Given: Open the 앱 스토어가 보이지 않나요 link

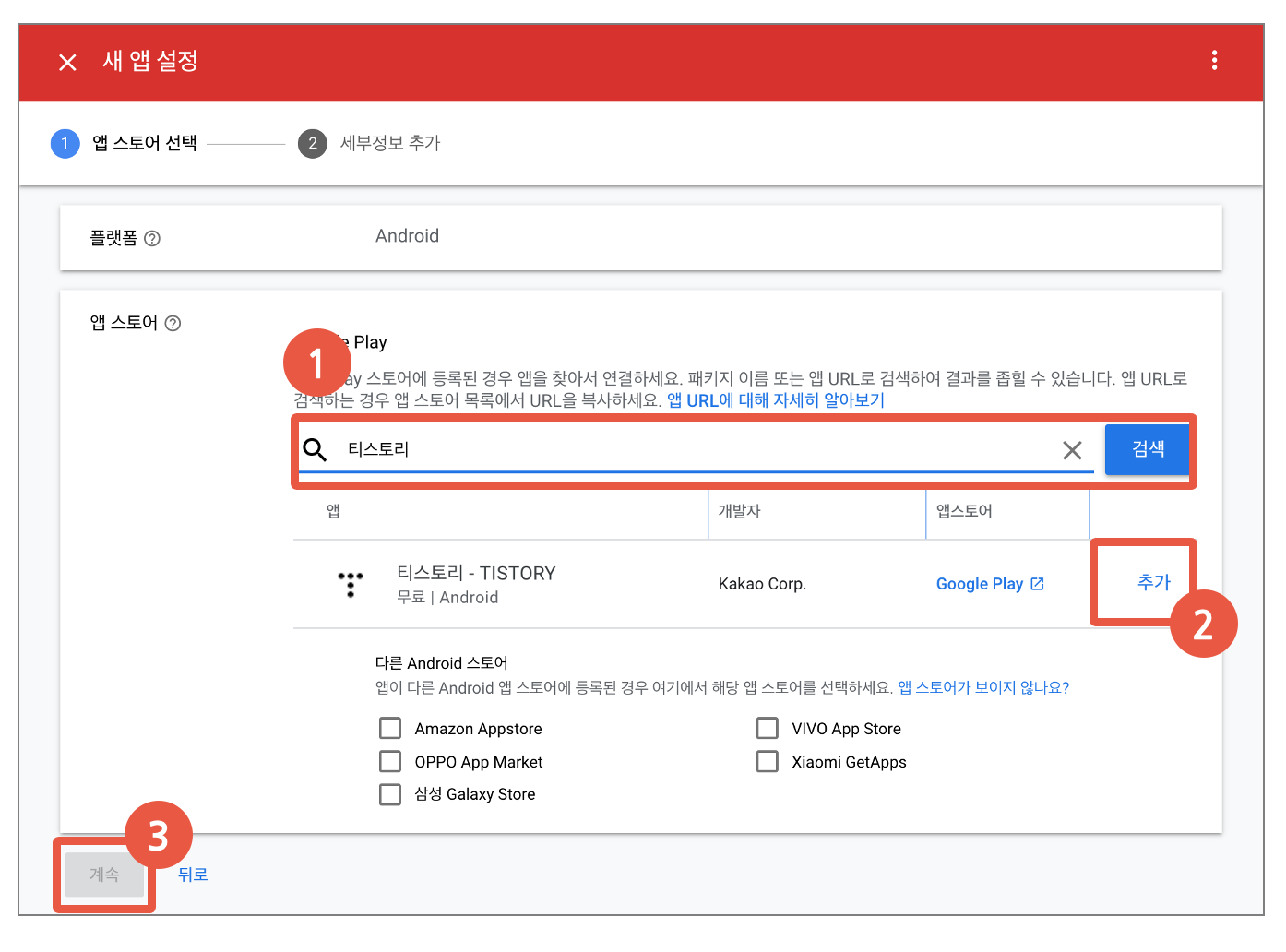Looking at the screenshot, I should tap(983, 687).
